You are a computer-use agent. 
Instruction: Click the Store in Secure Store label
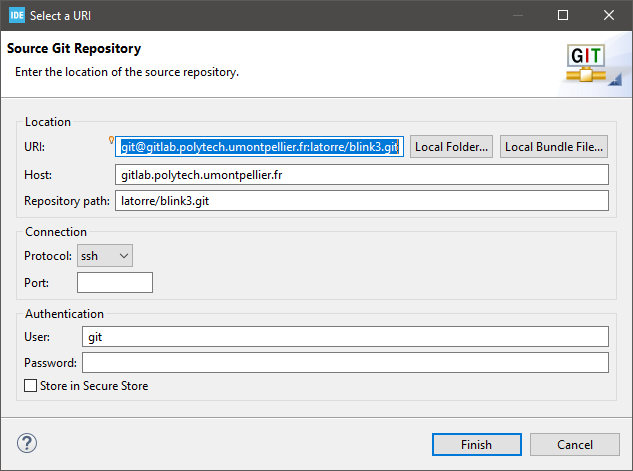click(x=94, y=386)
